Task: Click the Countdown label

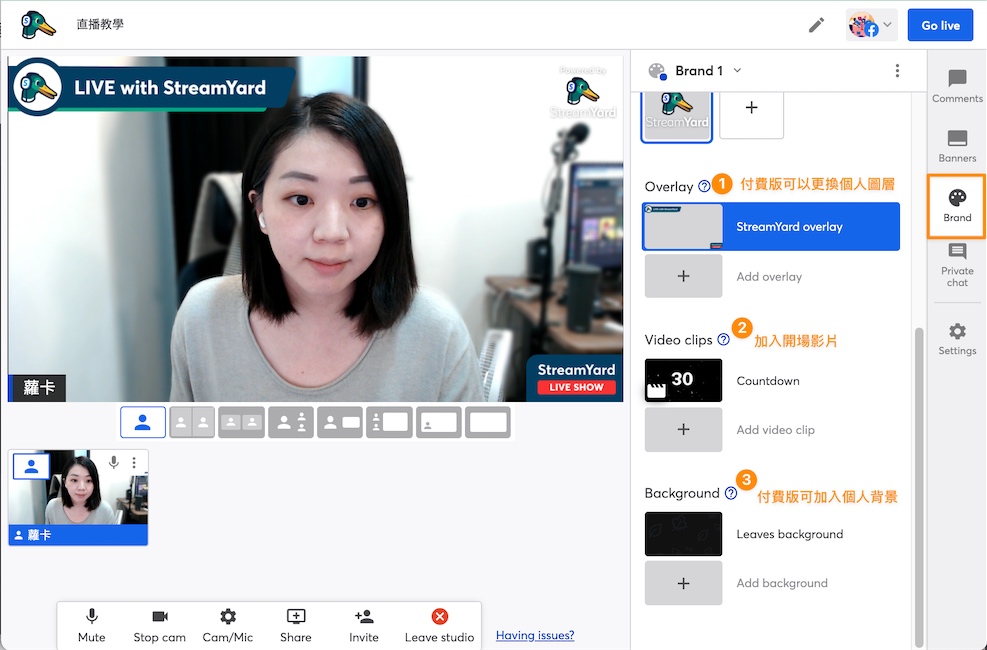Action: 767,381
